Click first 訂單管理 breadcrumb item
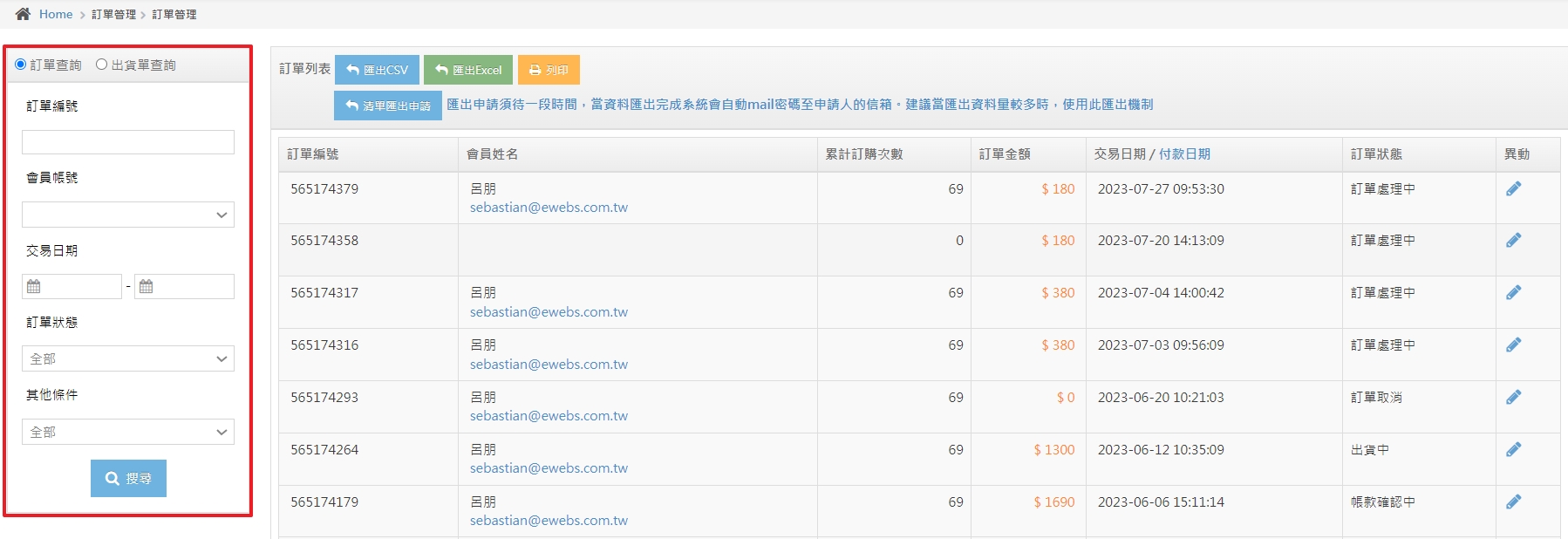This screenshot has width=1568, height=539. 113,14
